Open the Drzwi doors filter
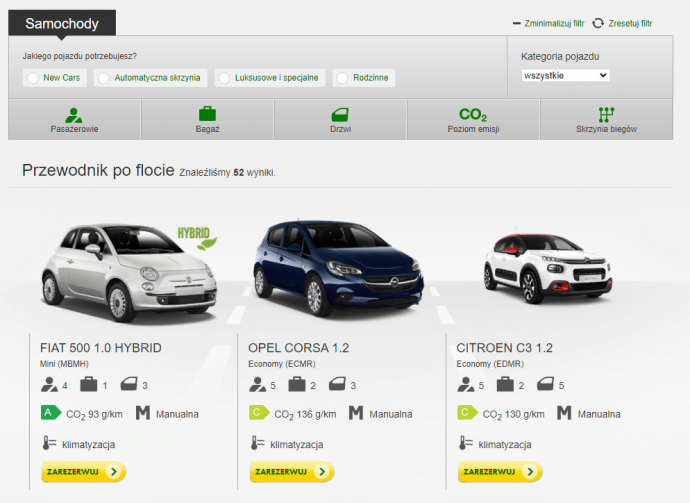The image size is (690, 503). click(x=341, y=119)
